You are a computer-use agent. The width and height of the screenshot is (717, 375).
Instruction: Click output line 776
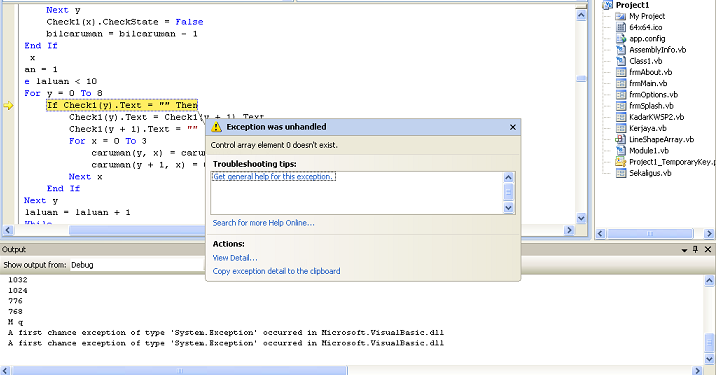[15, 301]
